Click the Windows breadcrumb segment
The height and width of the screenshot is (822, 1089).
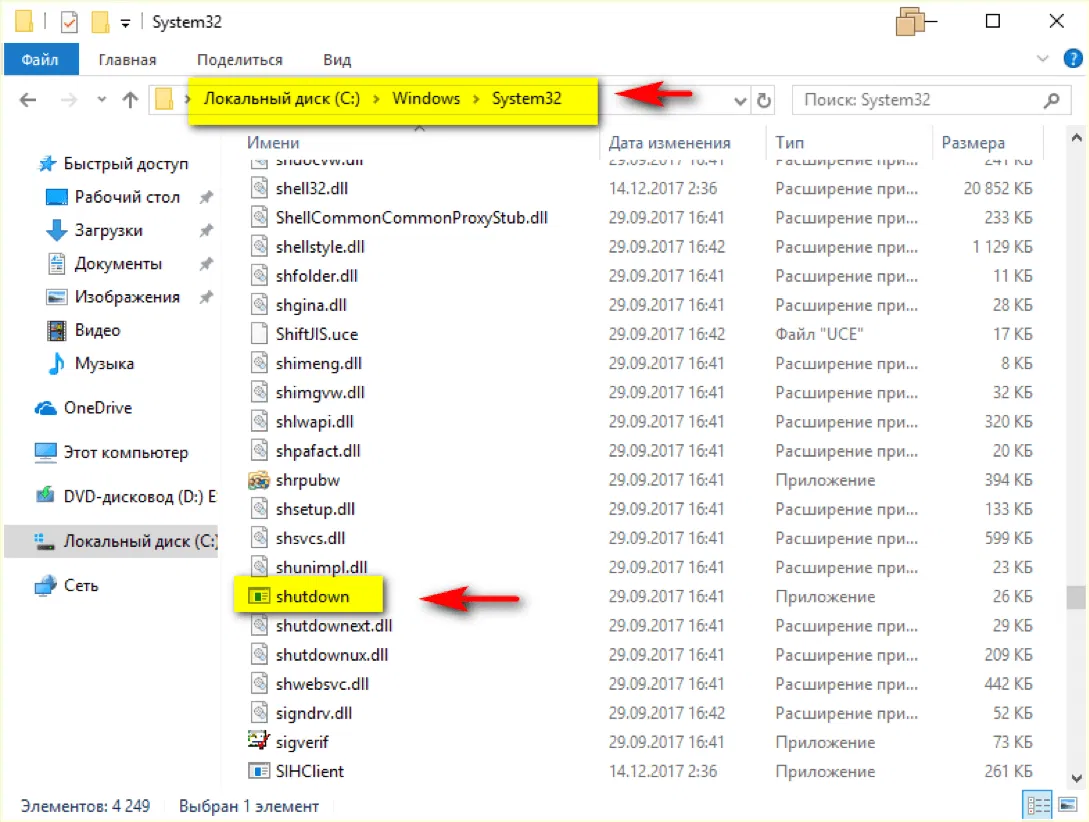[x=426, y=99]
